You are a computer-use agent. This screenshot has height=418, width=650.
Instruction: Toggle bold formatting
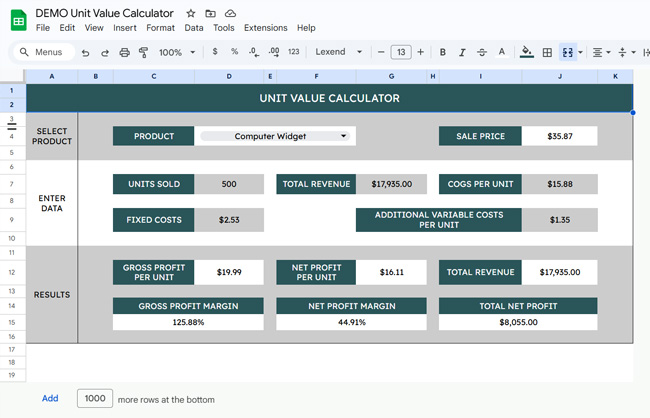443,52
